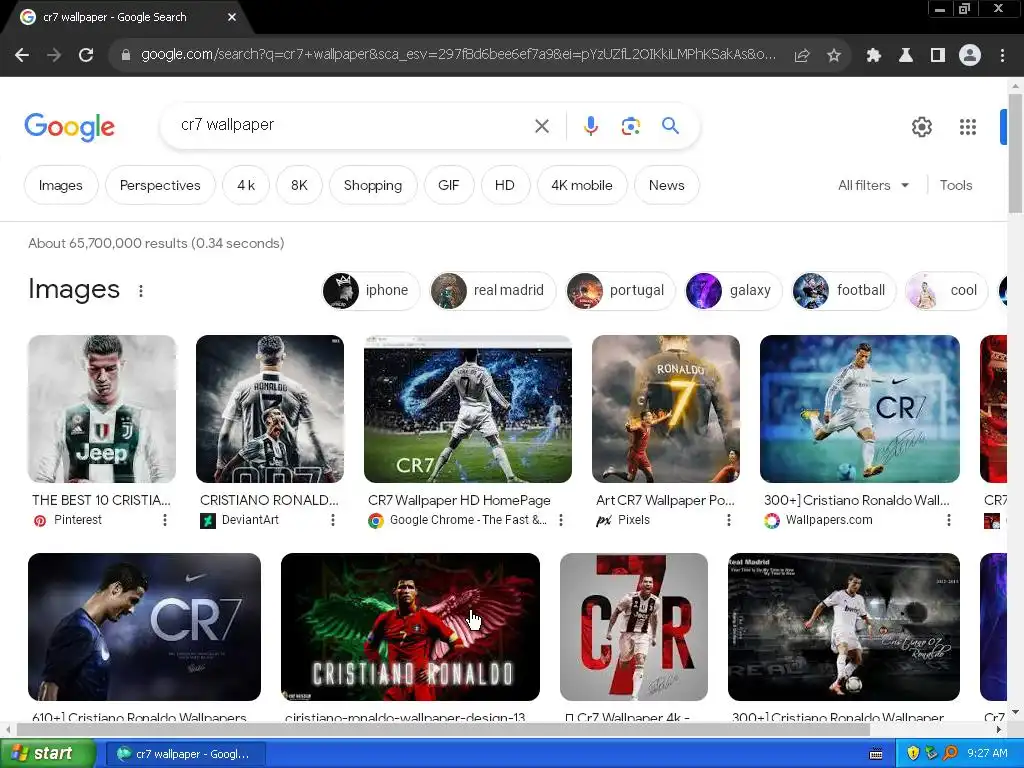Screen dimensions: 1024x768
Task: Expand the All filters dropdown
Action: tap(874, 185)
